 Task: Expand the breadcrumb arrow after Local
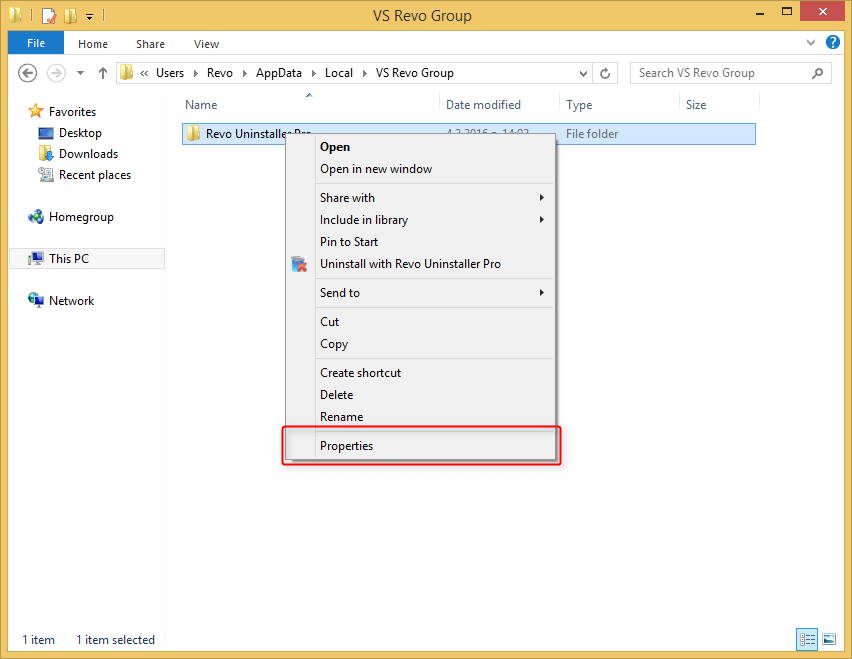[x=364, y=73]
